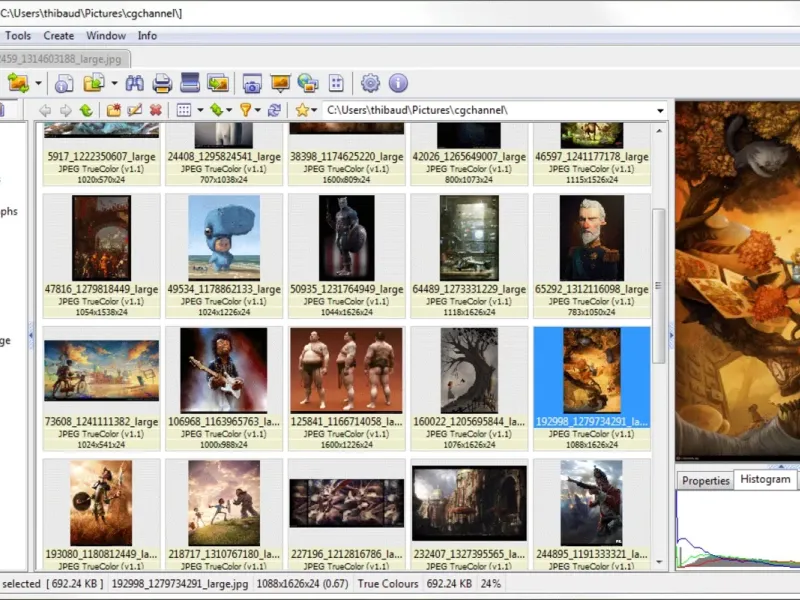Delete the selected file with the red X
This screenshot has width=800, height=600.
[x=155, y=110]
